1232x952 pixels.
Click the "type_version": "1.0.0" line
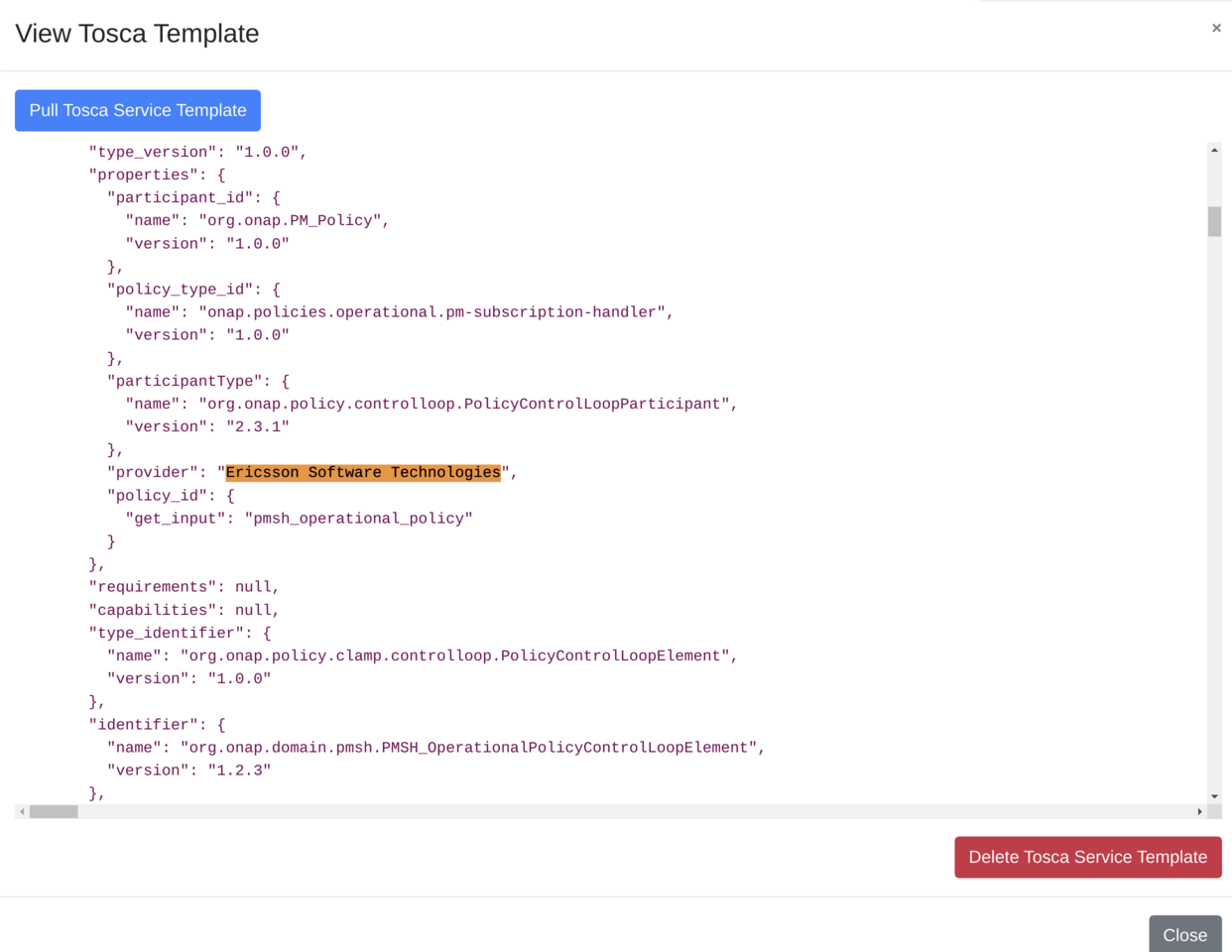(x=197, y=152)
